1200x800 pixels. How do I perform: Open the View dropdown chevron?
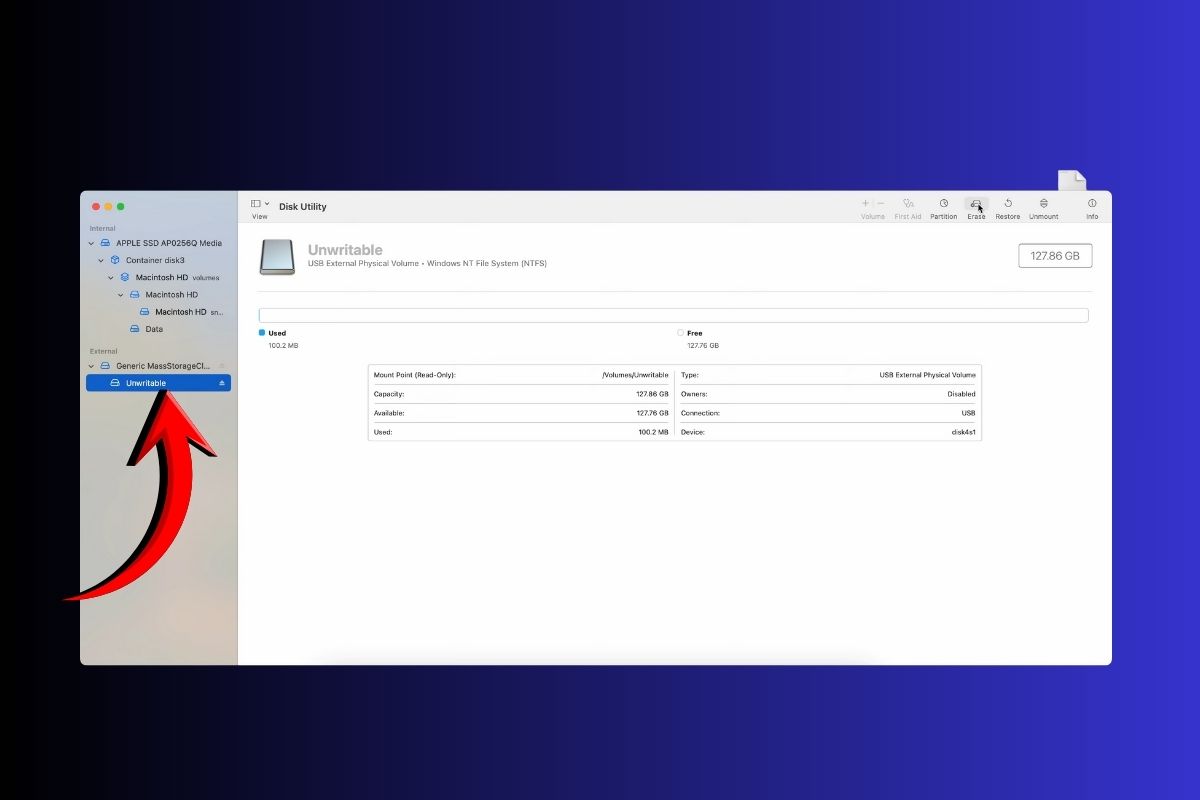point(267,204)
